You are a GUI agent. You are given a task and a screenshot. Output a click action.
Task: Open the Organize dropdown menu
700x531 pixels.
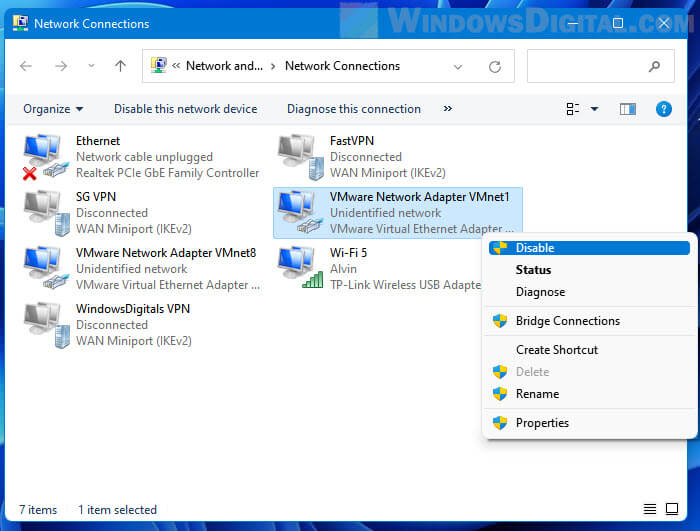(x=53, y=109)
